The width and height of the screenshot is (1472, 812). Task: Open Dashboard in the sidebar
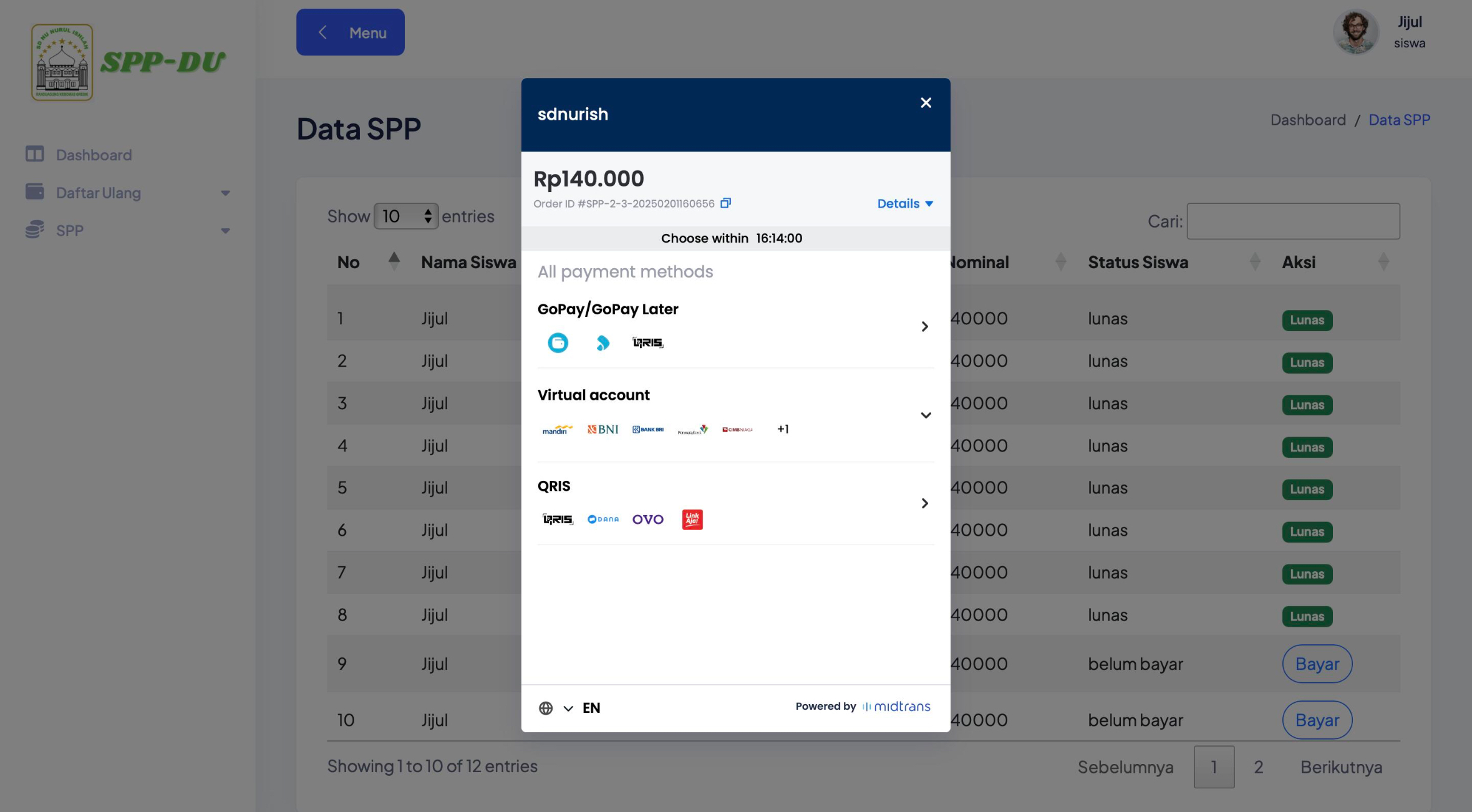tap(94, 155)
